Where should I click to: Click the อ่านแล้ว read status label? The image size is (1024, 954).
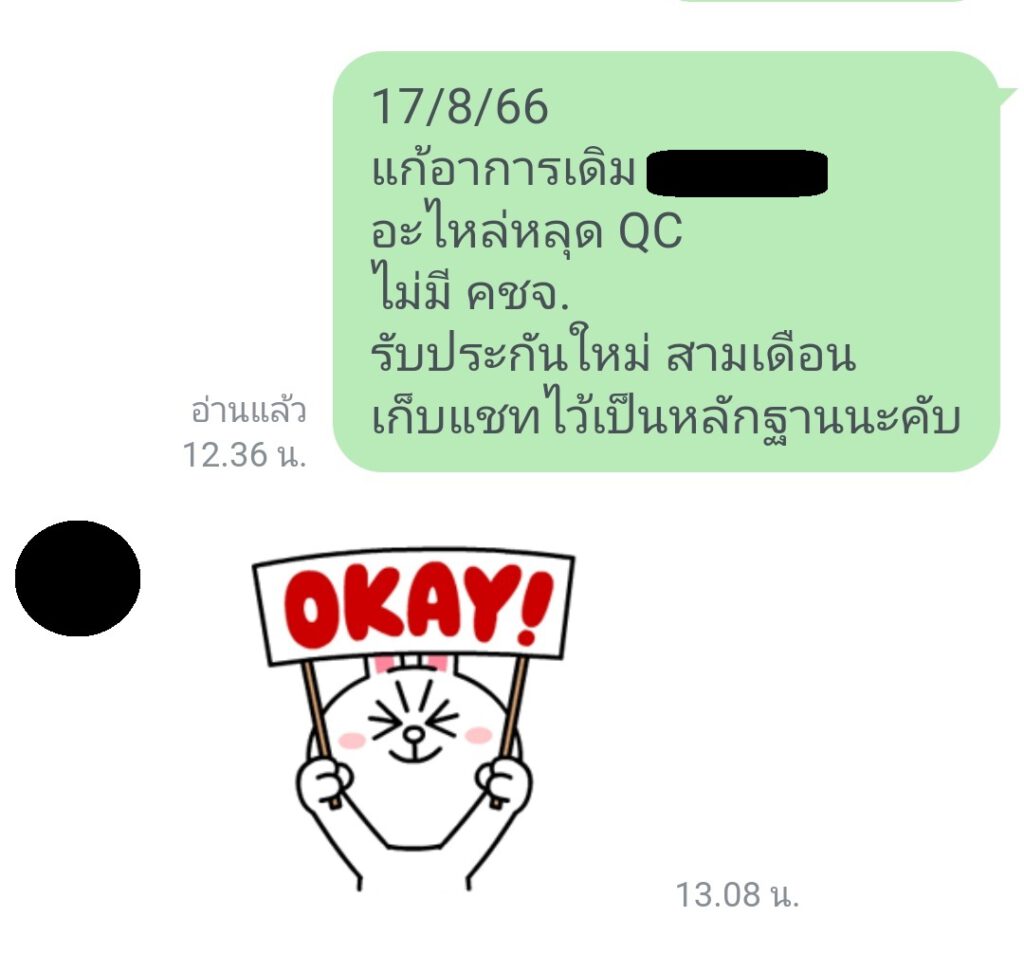point(248,411)
